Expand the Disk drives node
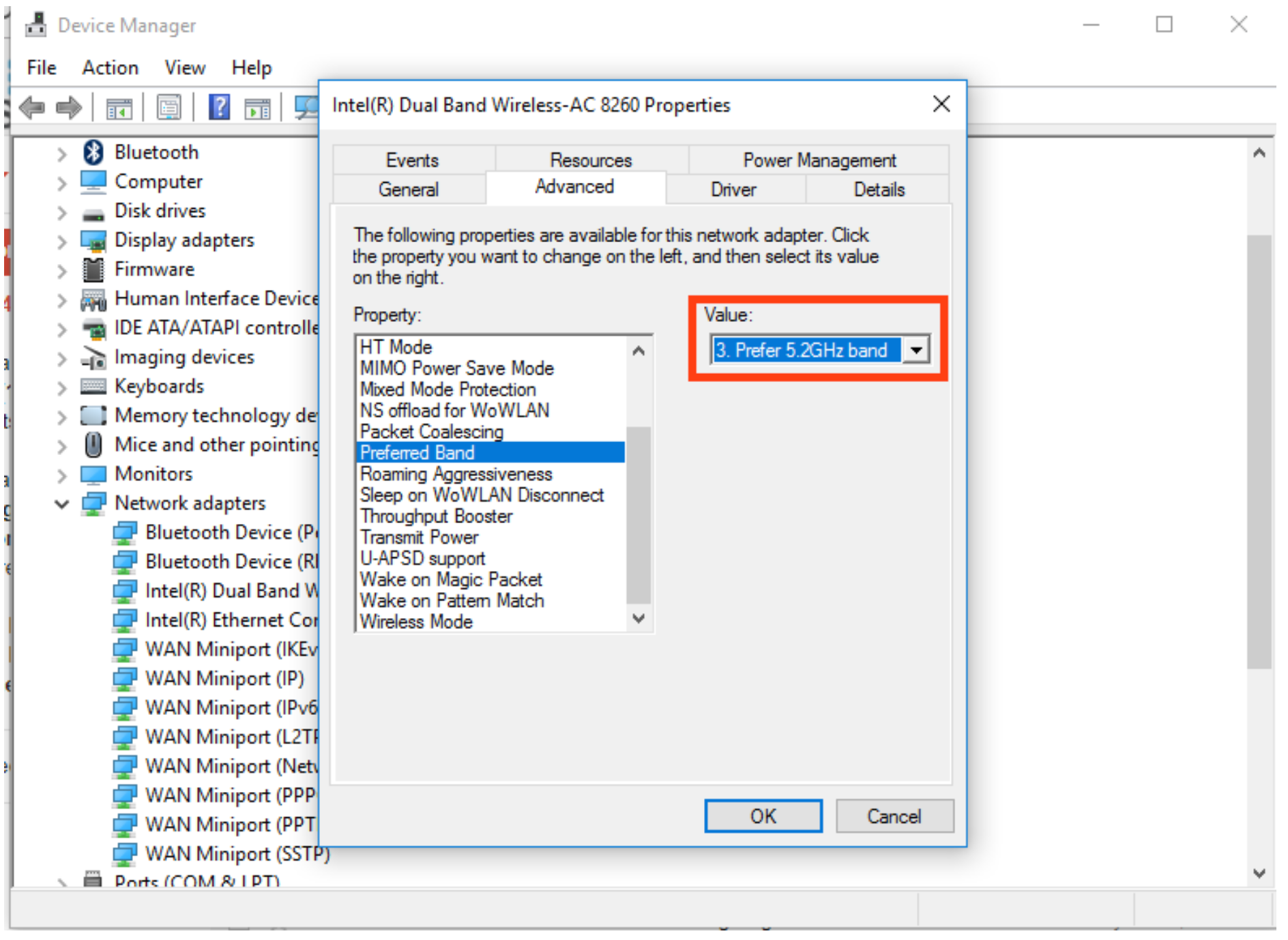1288x940 pixels. [x=62, y=212]
